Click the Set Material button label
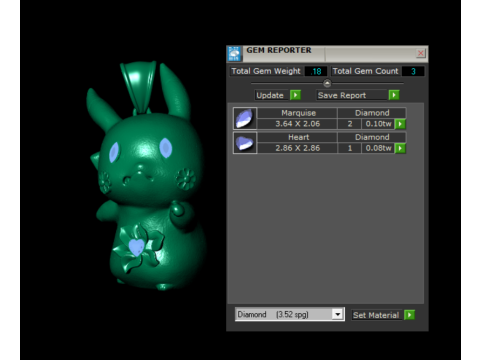Screen dimensions: 480x360 [x=377, y=315]
